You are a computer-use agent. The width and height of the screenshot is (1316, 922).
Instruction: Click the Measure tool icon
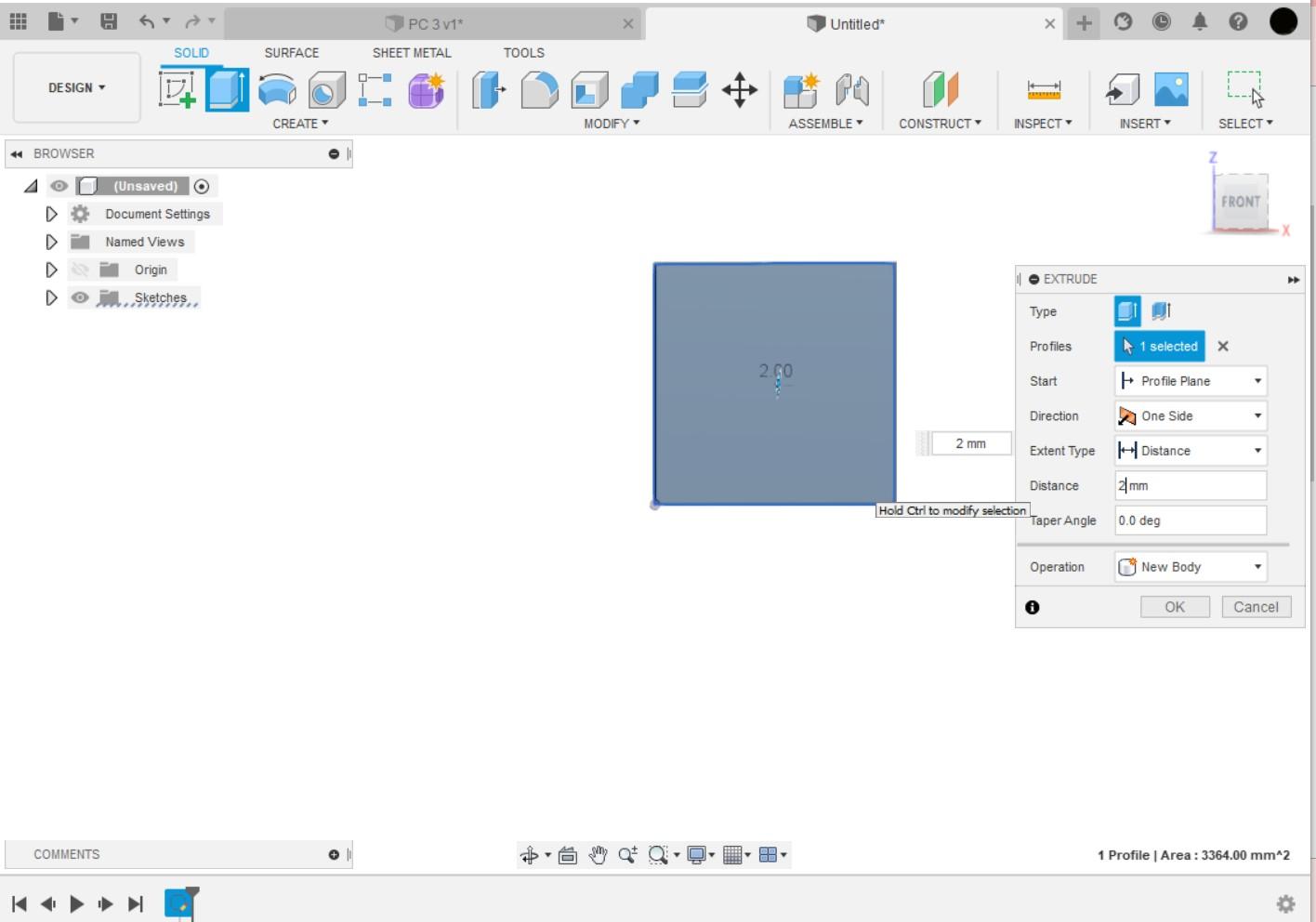coord(1044,90)
